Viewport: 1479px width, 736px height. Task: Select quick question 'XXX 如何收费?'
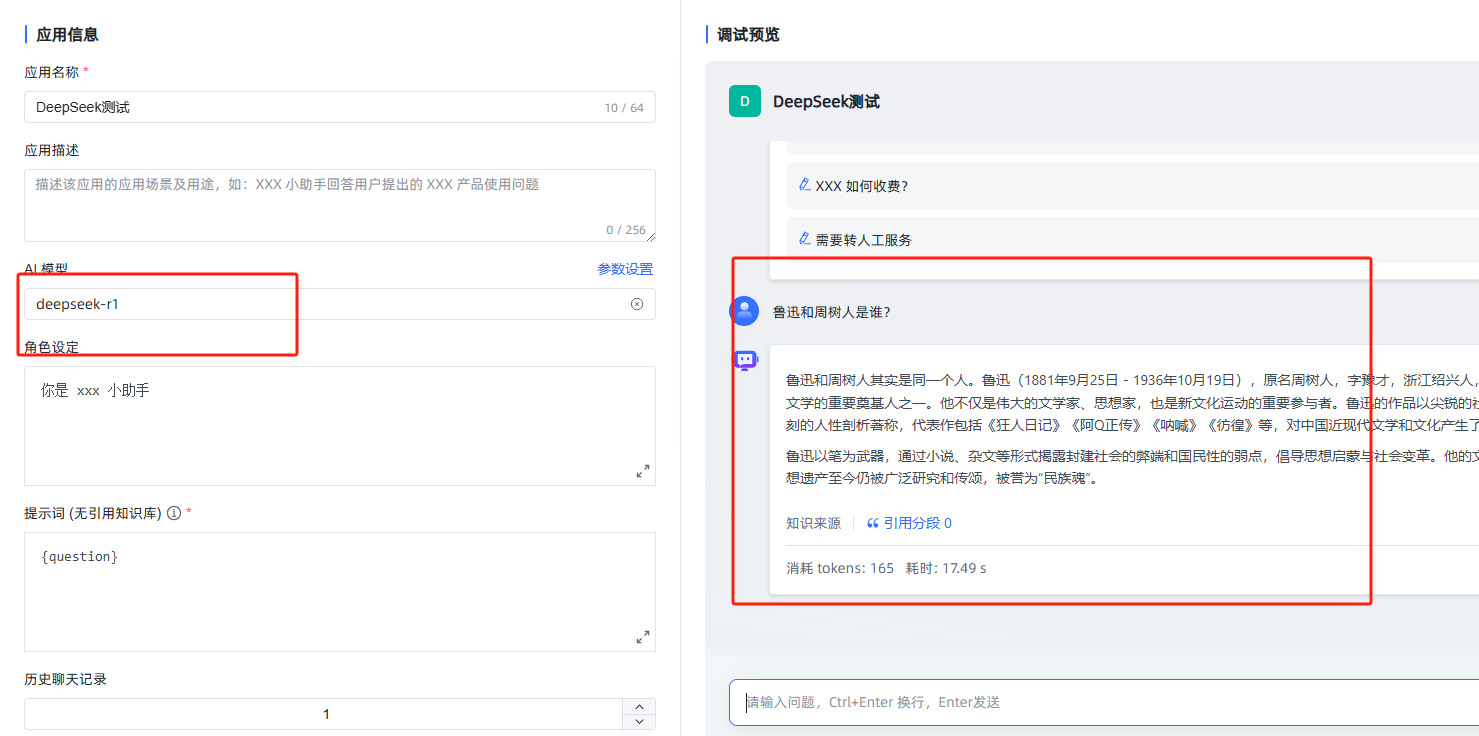(1131, 186)
